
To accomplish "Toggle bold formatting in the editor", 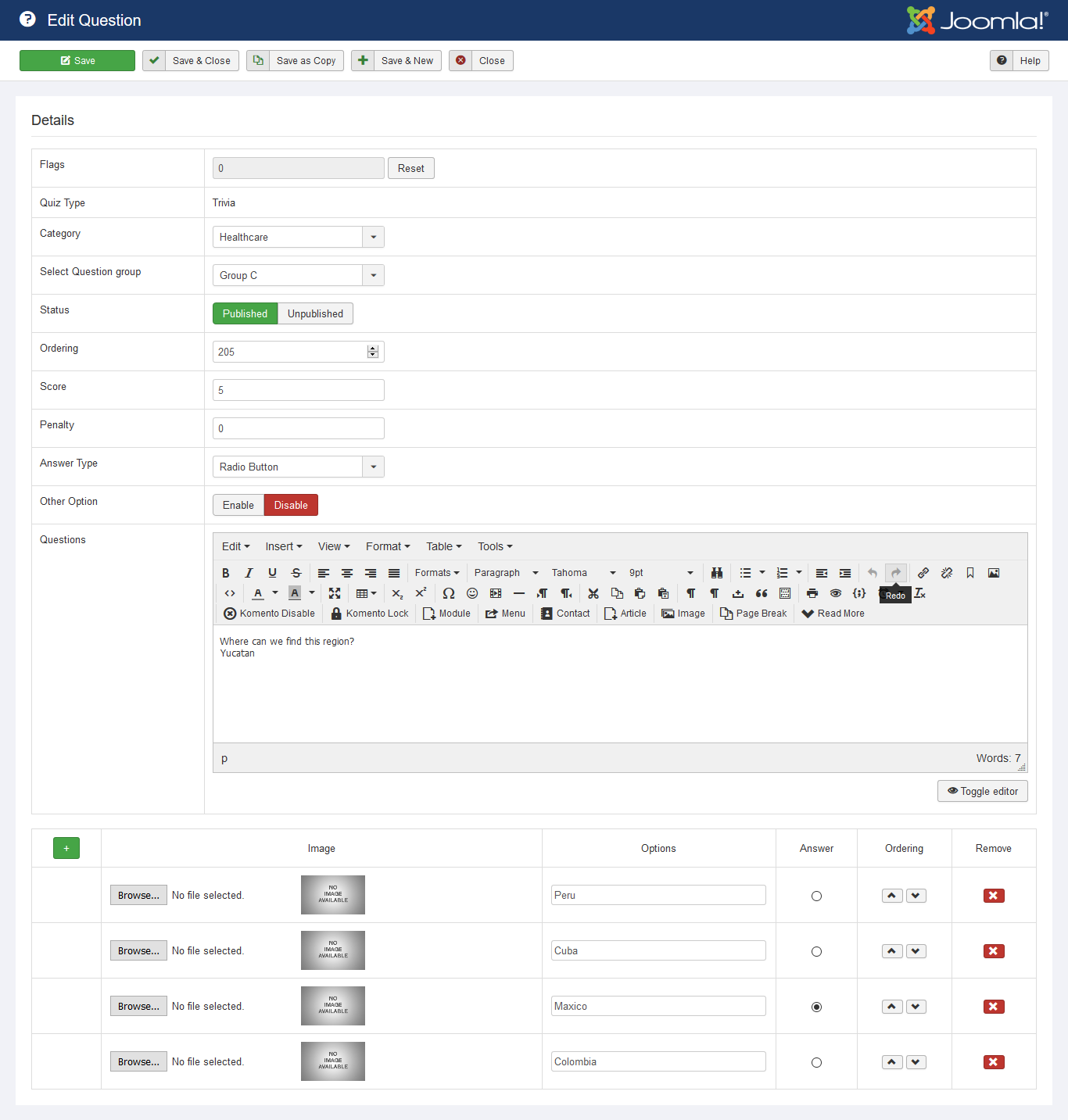I will (226, 573).
